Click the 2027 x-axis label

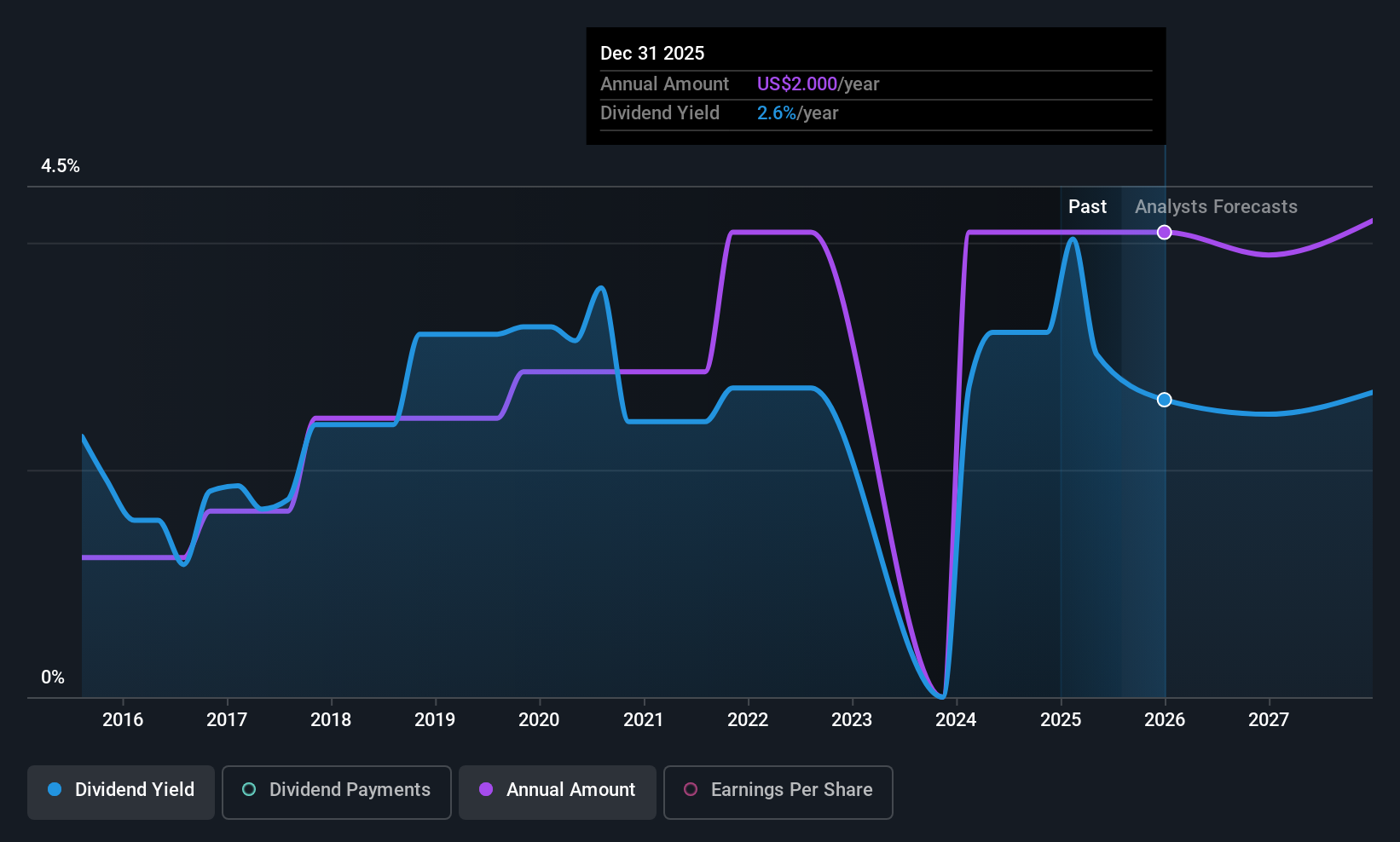1269,720
